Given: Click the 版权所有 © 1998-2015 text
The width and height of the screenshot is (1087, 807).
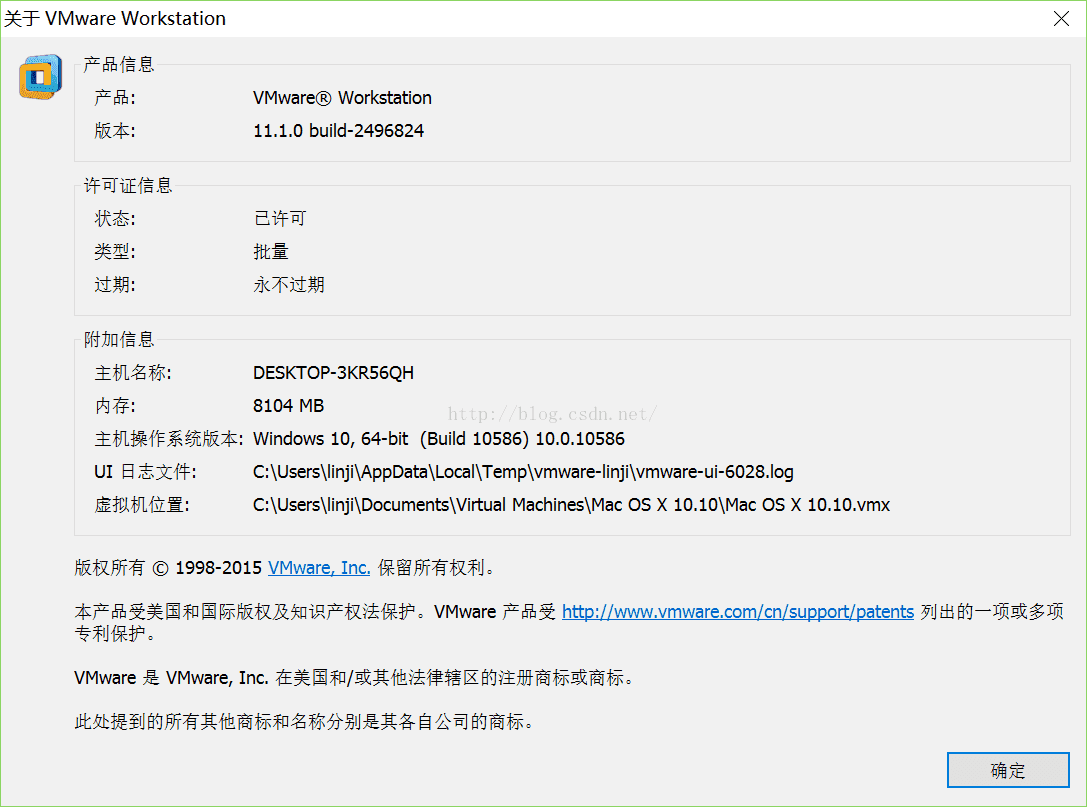Looking at the screenshot, I should click(168, 568).
